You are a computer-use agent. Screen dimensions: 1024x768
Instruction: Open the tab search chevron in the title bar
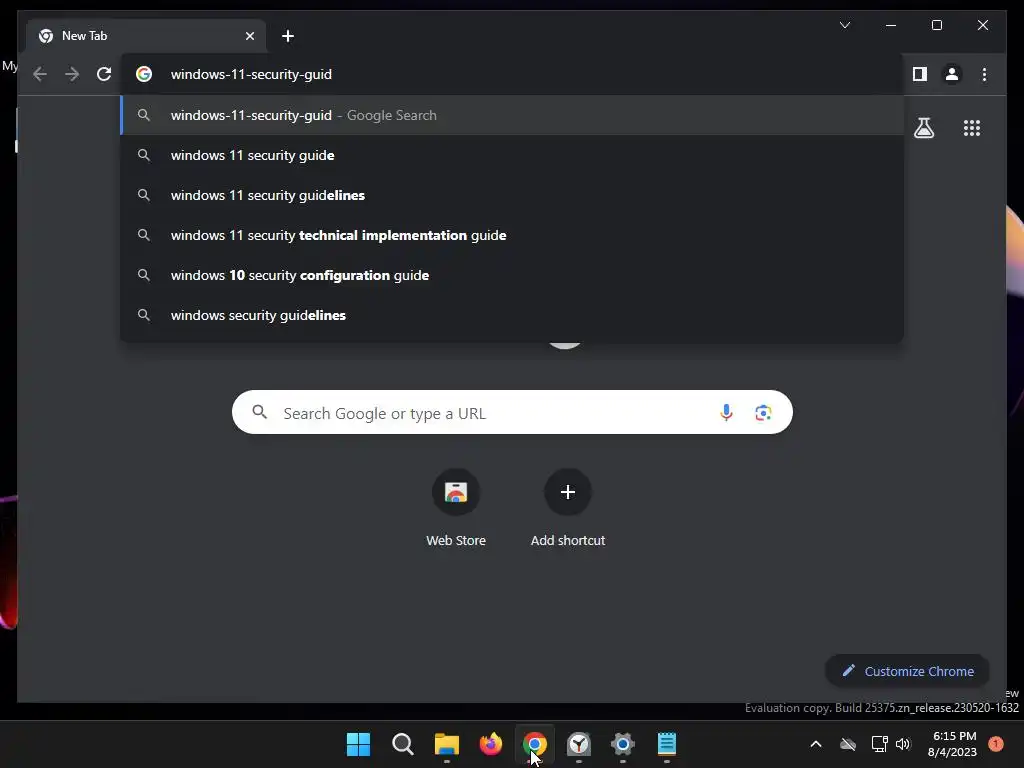point(845,25)
